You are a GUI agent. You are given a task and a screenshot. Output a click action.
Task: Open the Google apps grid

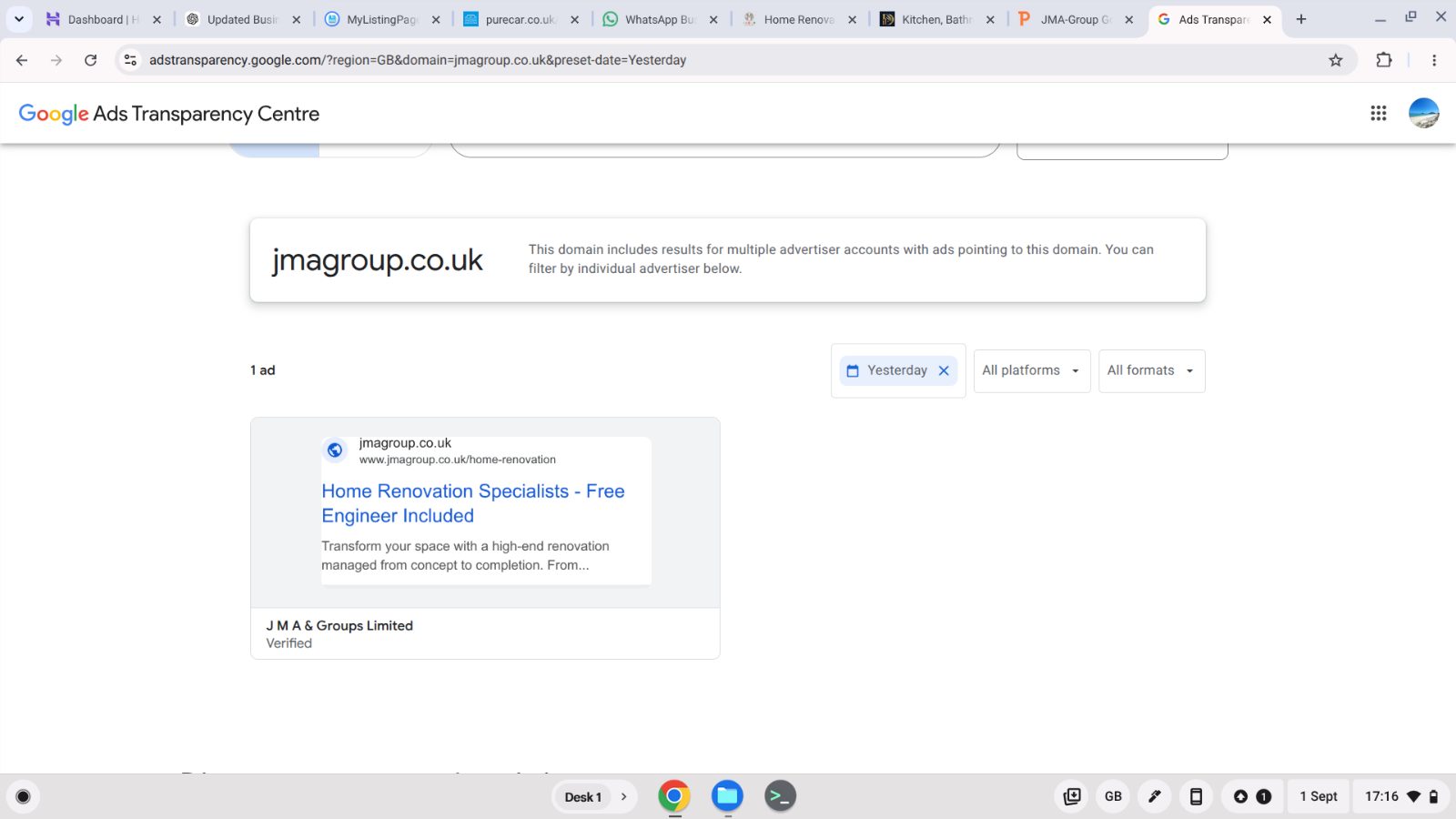click(x=1379, y=113)
